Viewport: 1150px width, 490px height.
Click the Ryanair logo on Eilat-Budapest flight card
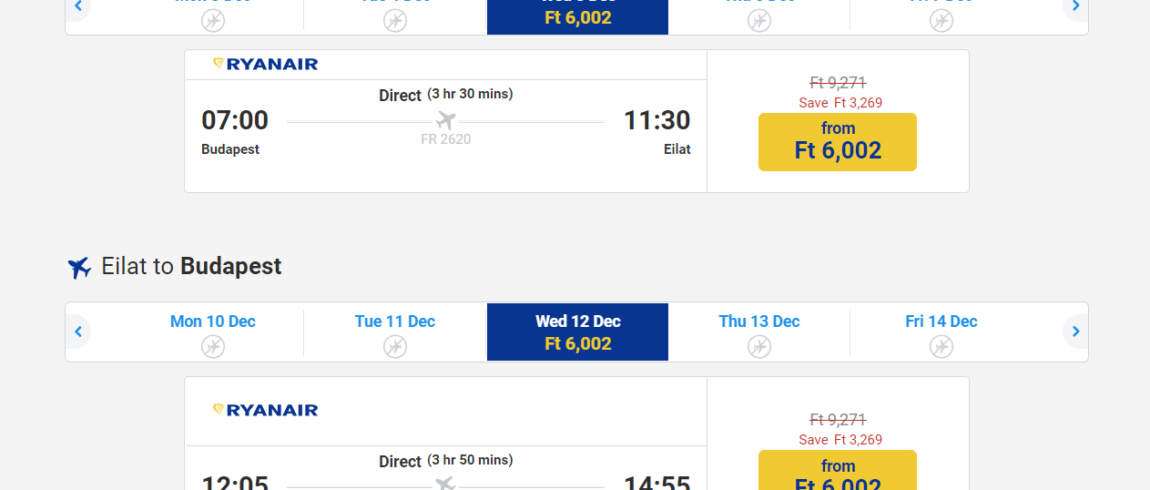pyautogui.click(x=265, y=410)
